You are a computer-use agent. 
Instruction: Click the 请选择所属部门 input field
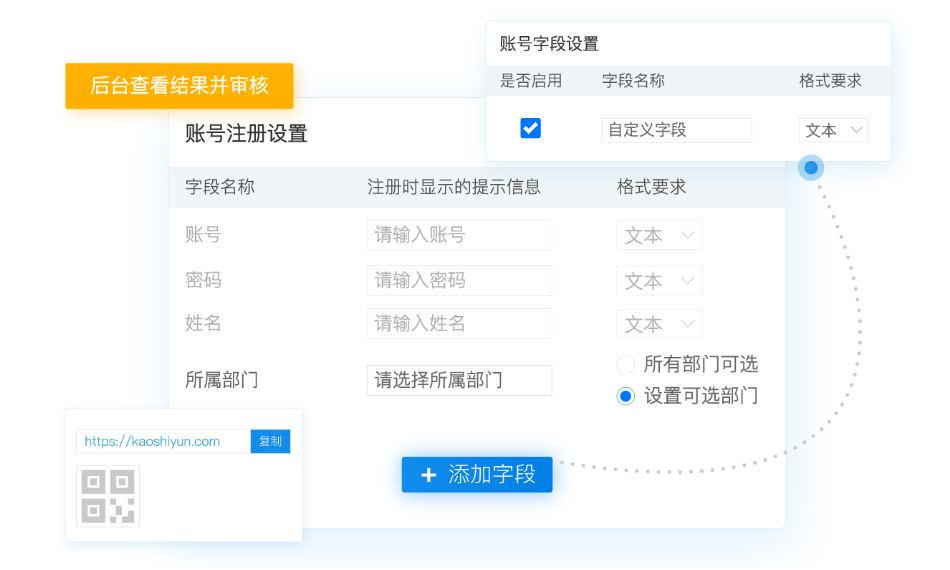tap(459, 380)
